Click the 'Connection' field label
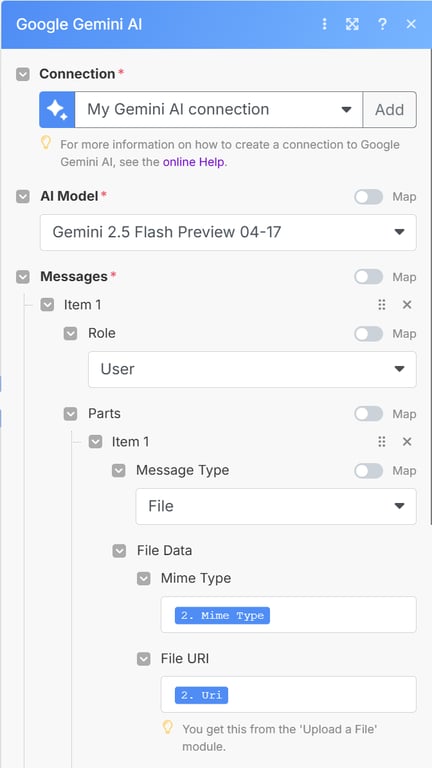This screenshot has width=432, height=768. (77, 74)
